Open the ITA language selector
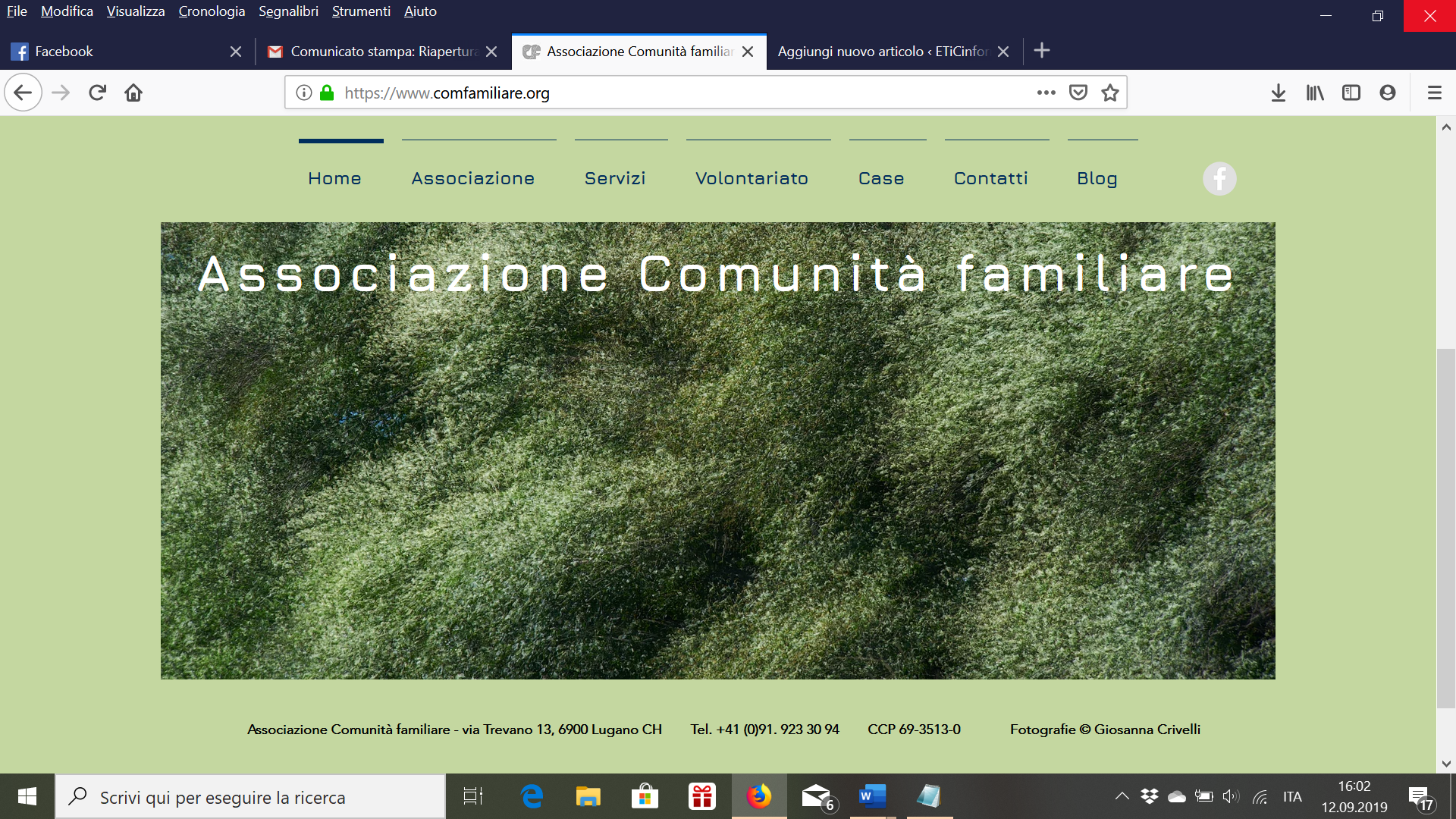Screen dimensions: 1456x819 [x=1292, y=796]
